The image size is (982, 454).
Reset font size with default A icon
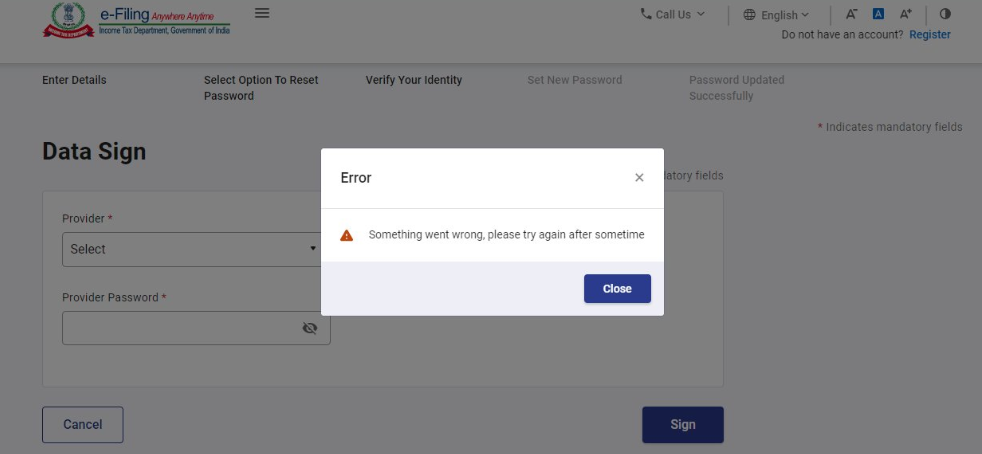878,14
